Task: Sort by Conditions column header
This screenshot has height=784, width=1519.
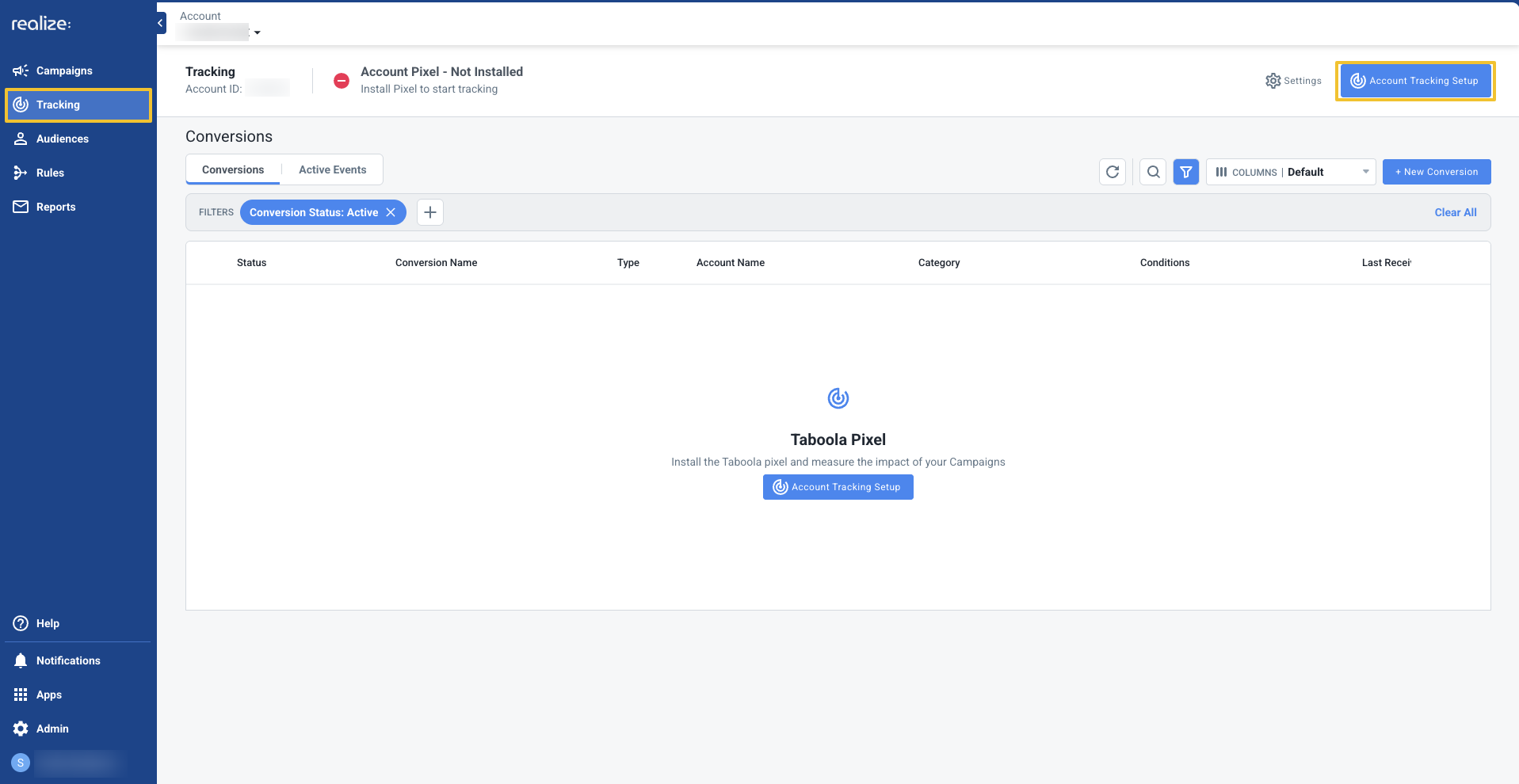Action: pyautogui.click(x=1165, y=263)
